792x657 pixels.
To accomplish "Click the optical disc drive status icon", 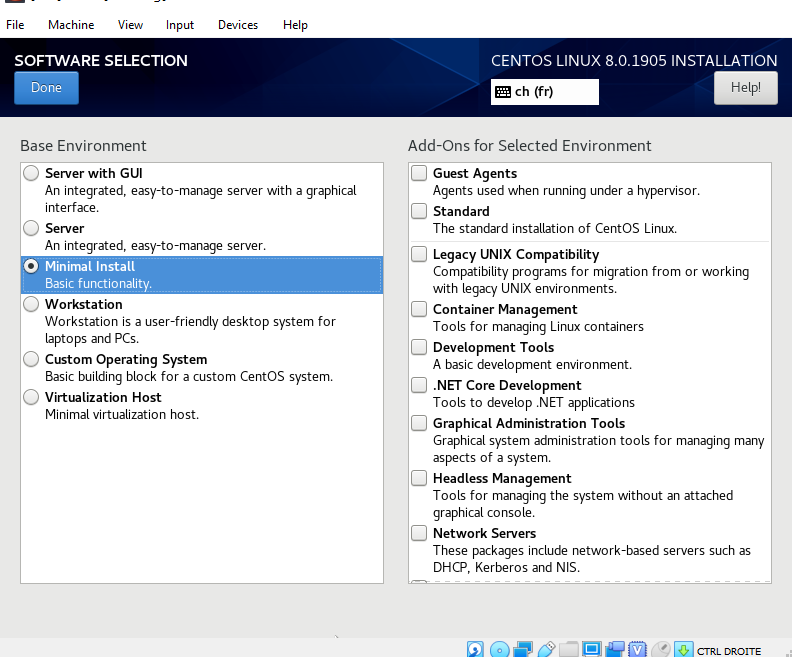I will [499, 649].
